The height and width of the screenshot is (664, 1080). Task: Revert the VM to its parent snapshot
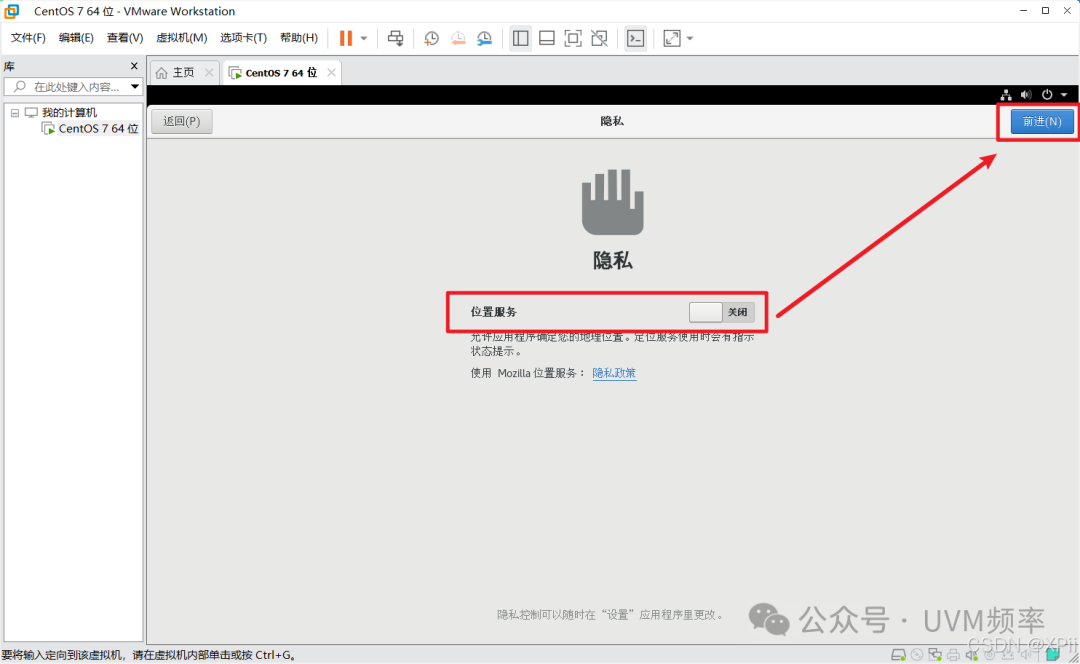coord(458,37)
